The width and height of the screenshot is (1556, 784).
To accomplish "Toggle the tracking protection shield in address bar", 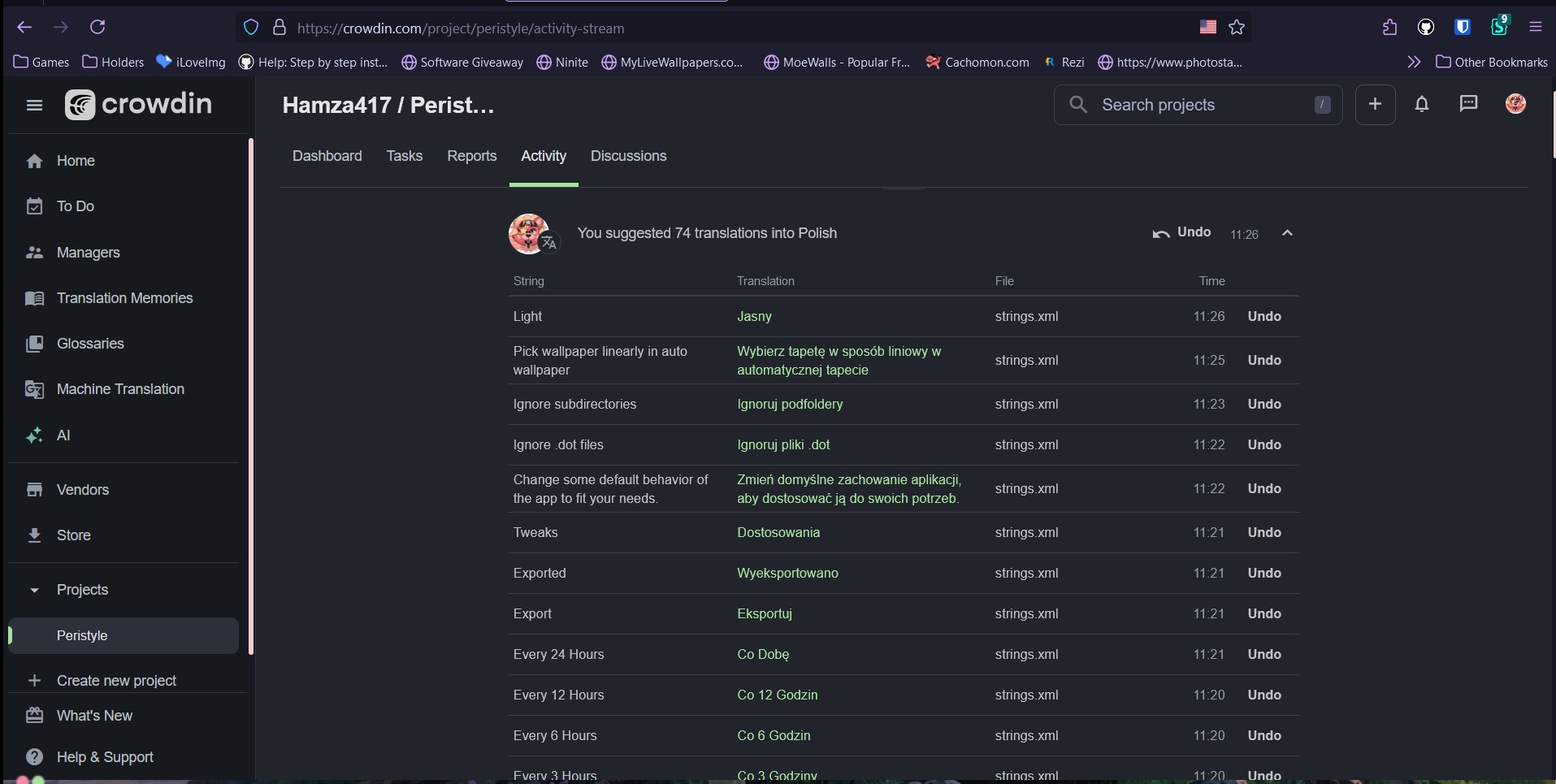I will 250,27.
